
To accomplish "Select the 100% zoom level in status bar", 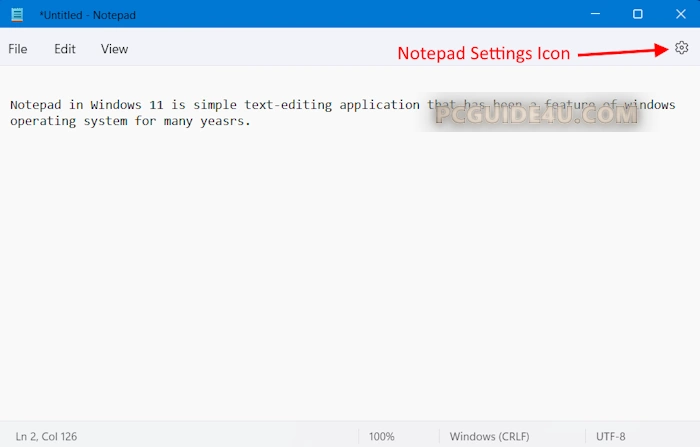I will (x=381, y=436).
